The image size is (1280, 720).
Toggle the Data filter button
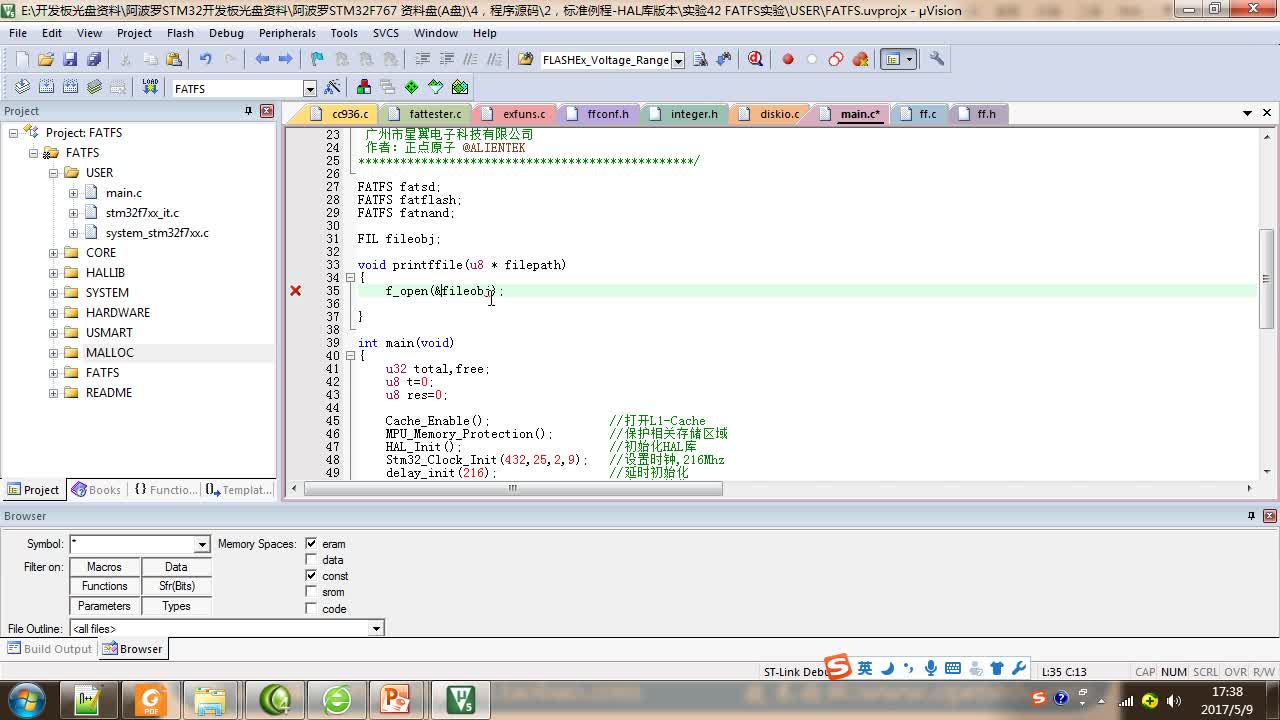click(176, 567)
